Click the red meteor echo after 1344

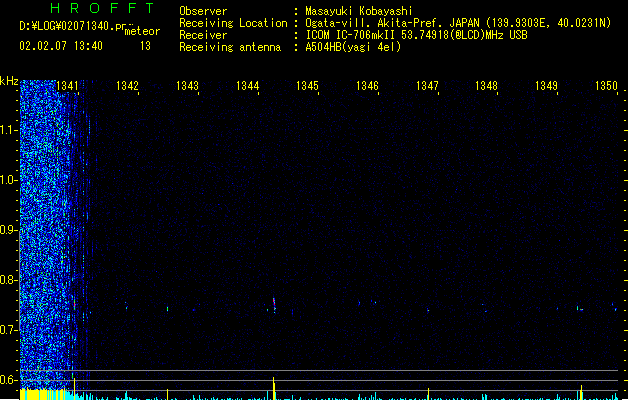(x=274, y=304)
